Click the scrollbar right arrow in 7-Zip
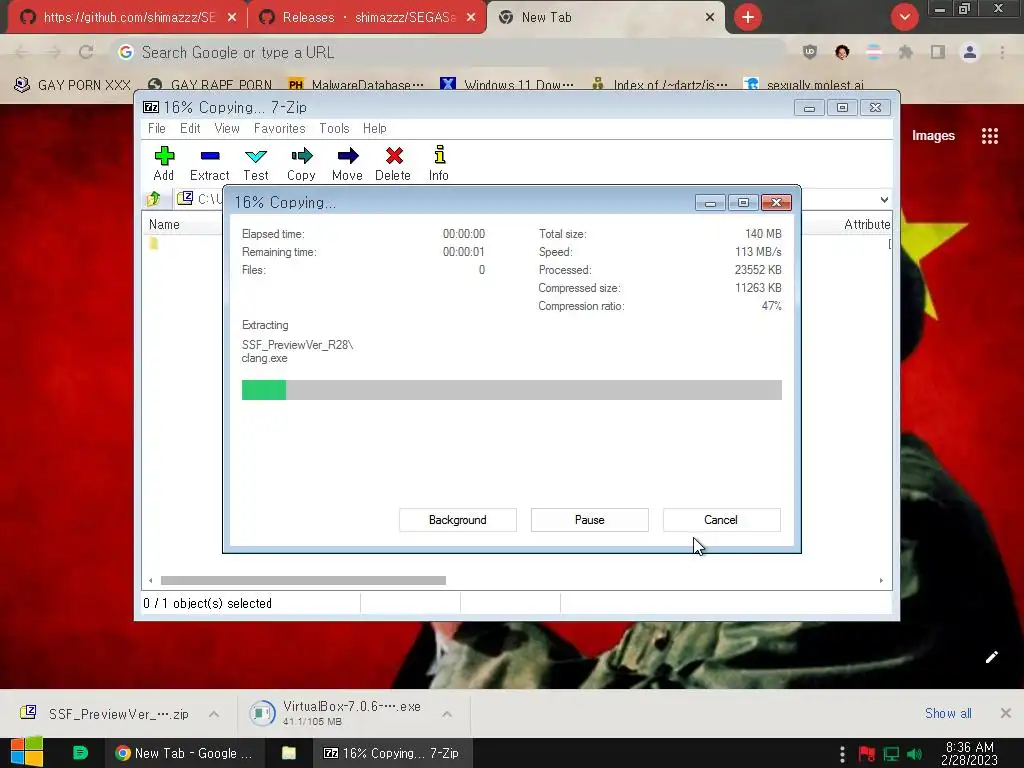Viewport: 1024px width, 768px height. (881, 581)
